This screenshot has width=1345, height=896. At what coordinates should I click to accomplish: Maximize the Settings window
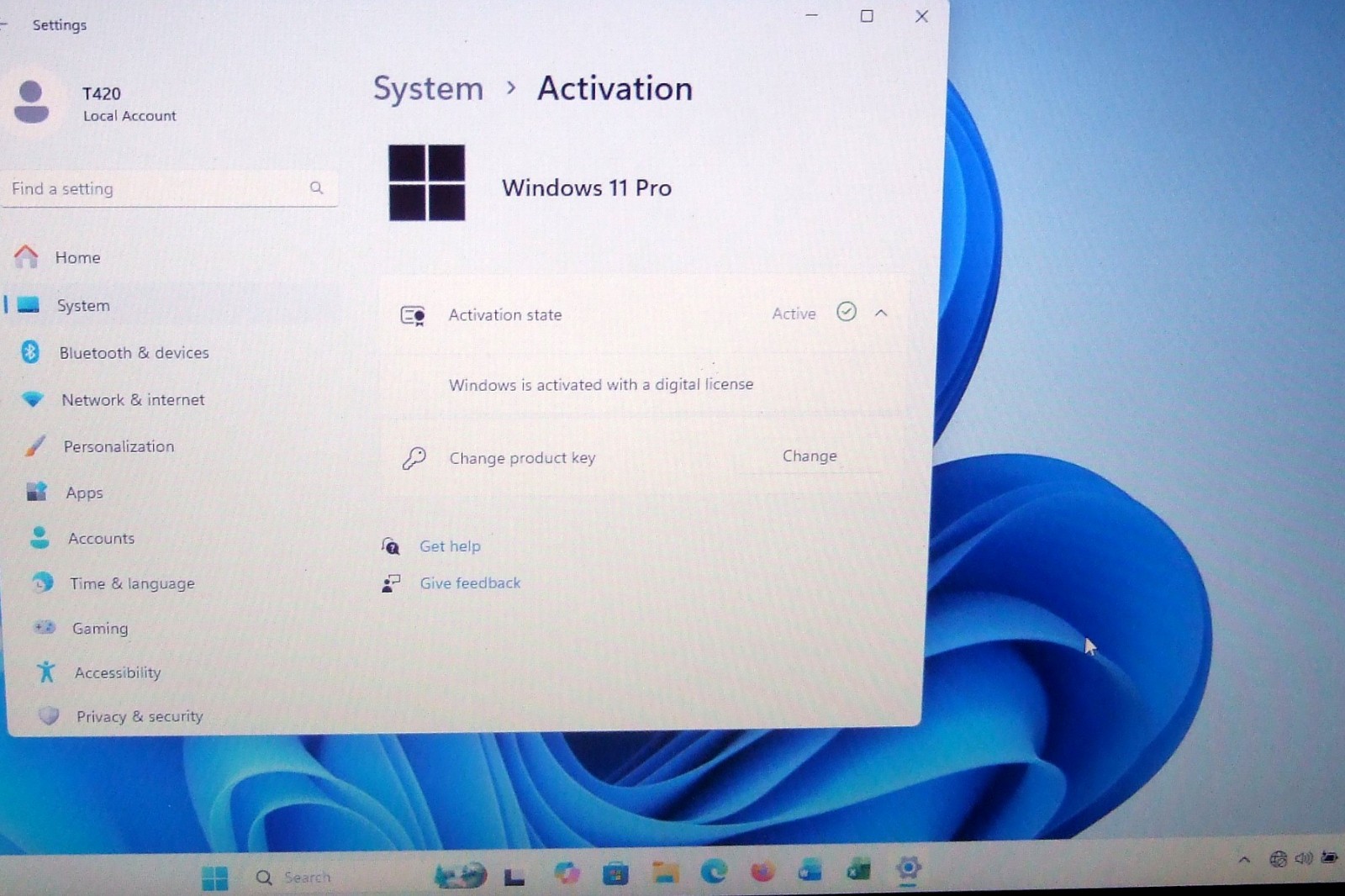[867, 16]
